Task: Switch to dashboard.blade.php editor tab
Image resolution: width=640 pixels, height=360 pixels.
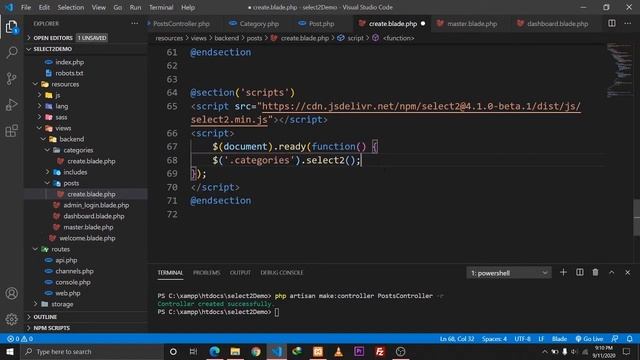Action: (557, 24)
